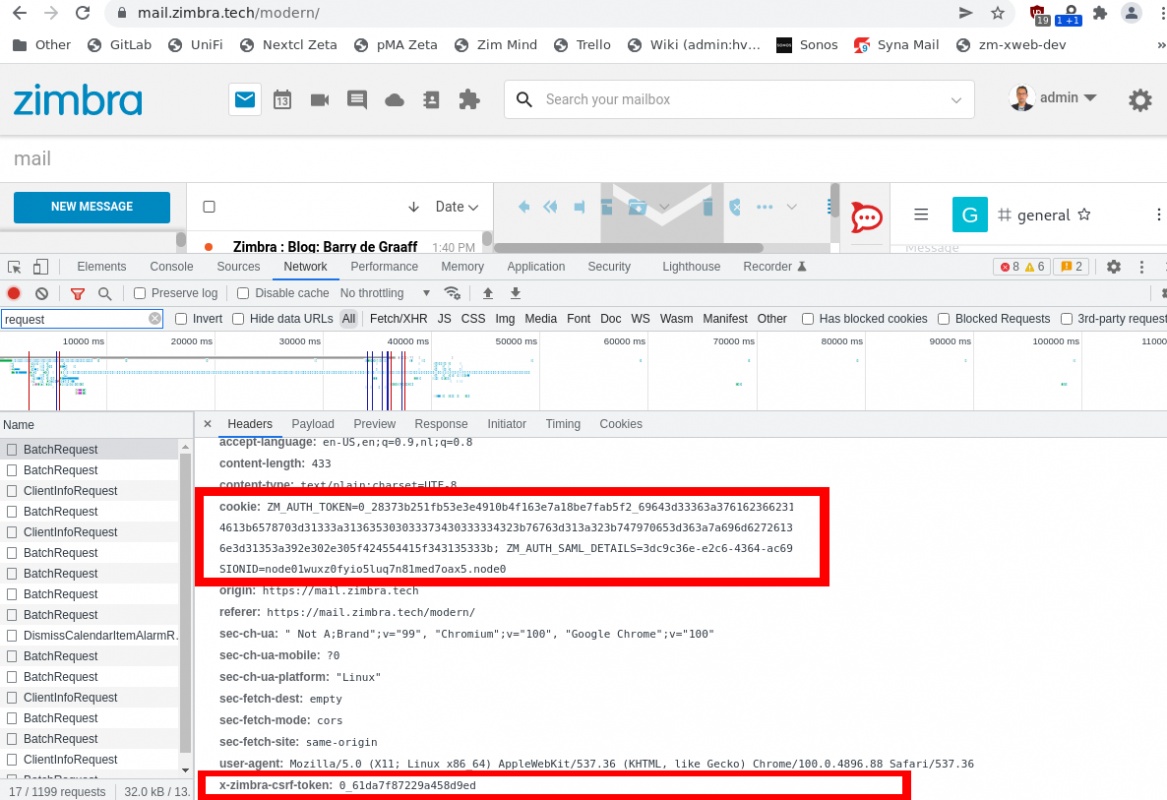This screenshot has height=800, width=1167.
Task: Open the Zimbra calendar icon
Action: pos(282,100)
